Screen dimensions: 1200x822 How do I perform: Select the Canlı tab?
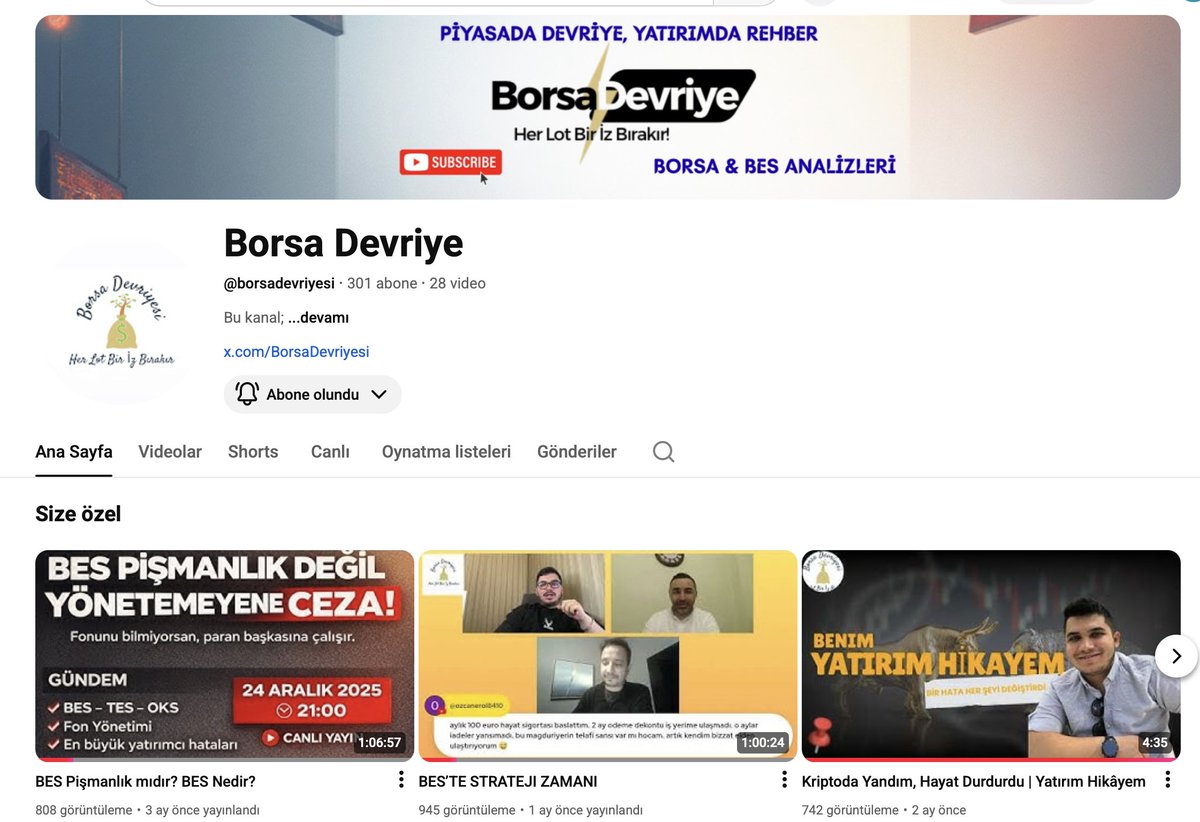coord(330,451)
